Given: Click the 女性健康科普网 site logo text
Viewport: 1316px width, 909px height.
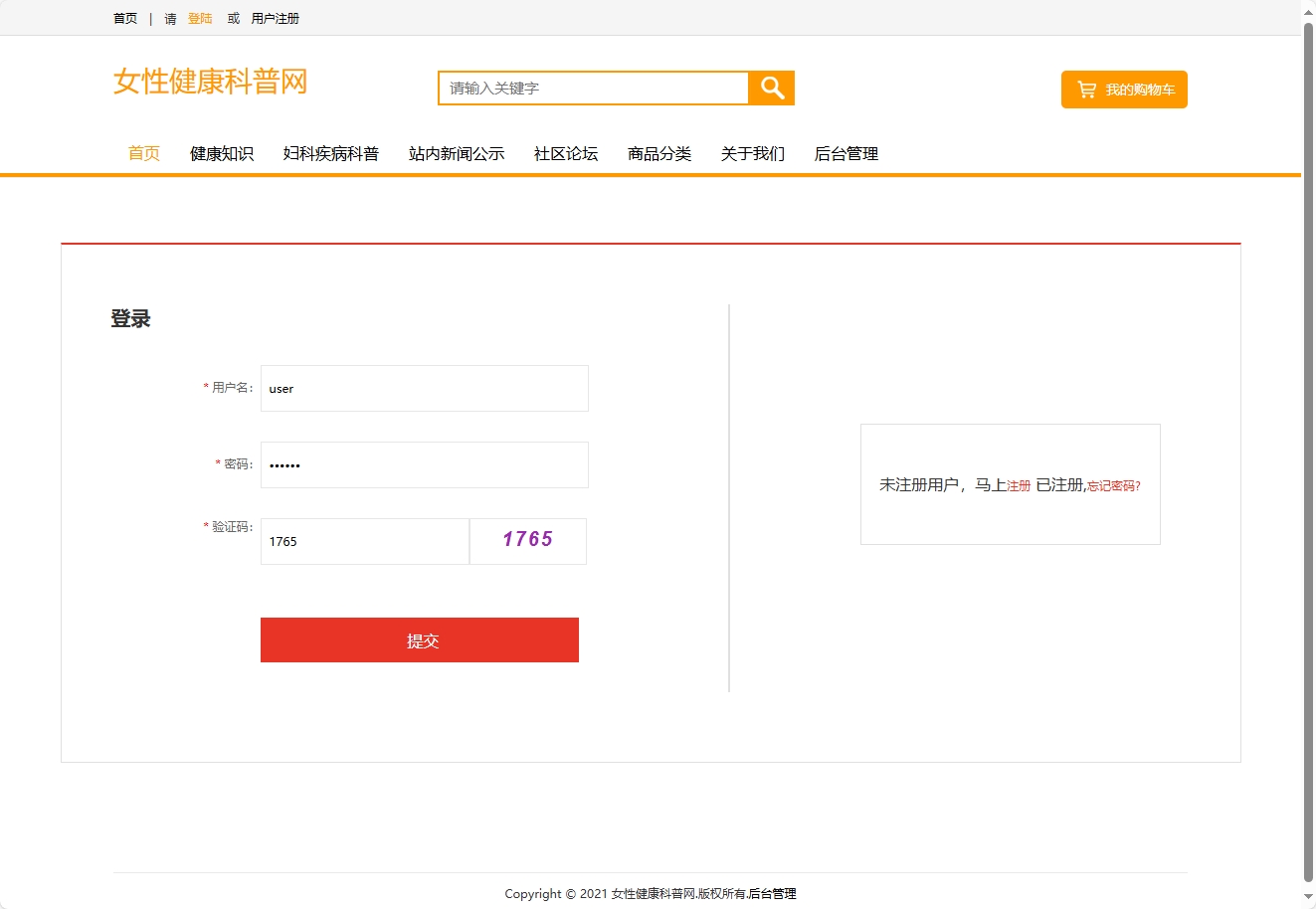Looking at the screenshot, I should tap(210, 84).
